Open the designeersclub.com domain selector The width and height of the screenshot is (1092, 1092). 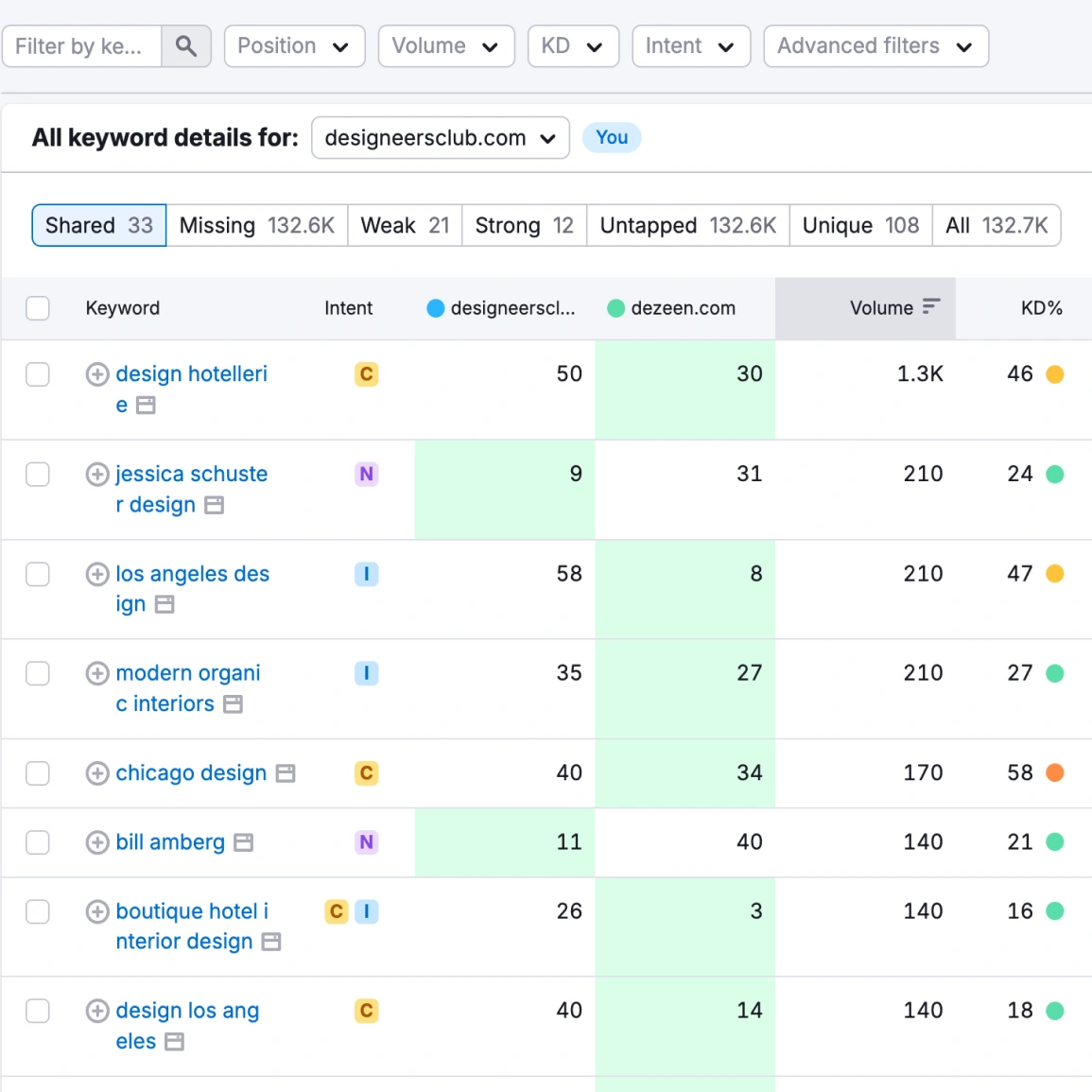coord(440,137)
